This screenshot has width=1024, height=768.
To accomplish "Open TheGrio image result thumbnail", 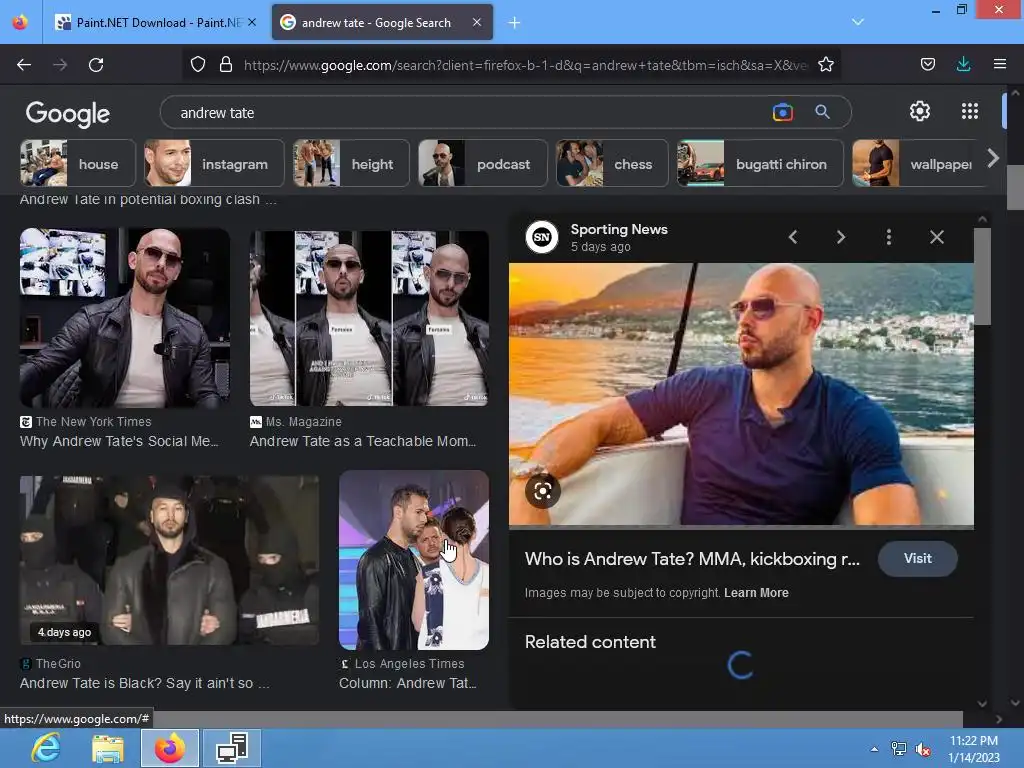I will (x=169, y=560).
